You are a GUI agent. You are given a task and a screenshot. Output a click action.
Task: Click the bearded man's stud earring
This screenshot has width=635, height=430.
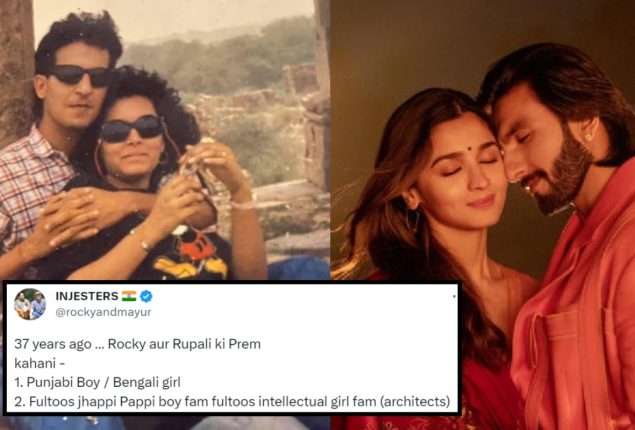588,137
